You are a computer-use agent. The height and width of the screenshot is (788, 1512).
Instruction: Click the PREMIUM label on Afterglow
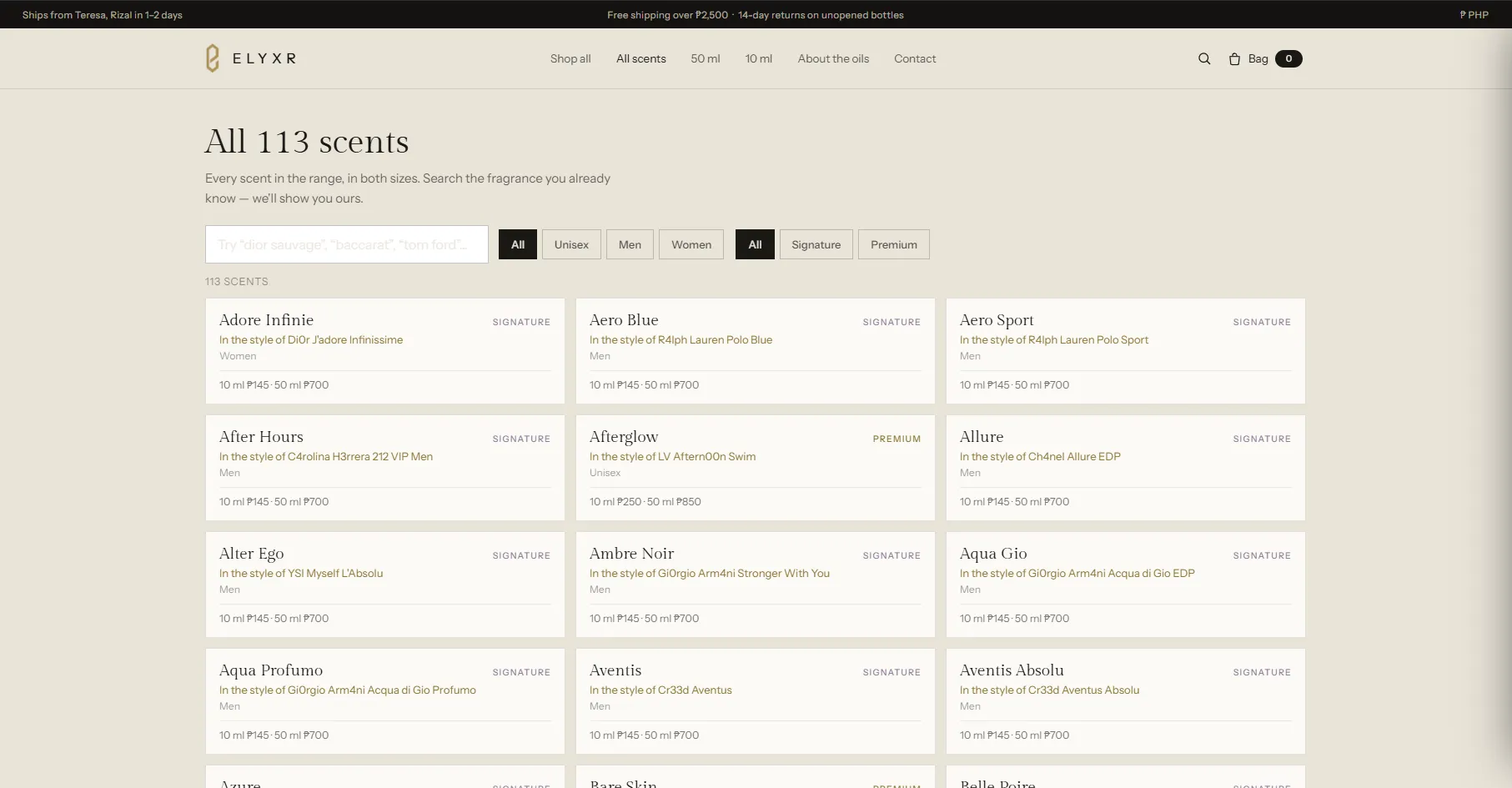click(897, 439)
